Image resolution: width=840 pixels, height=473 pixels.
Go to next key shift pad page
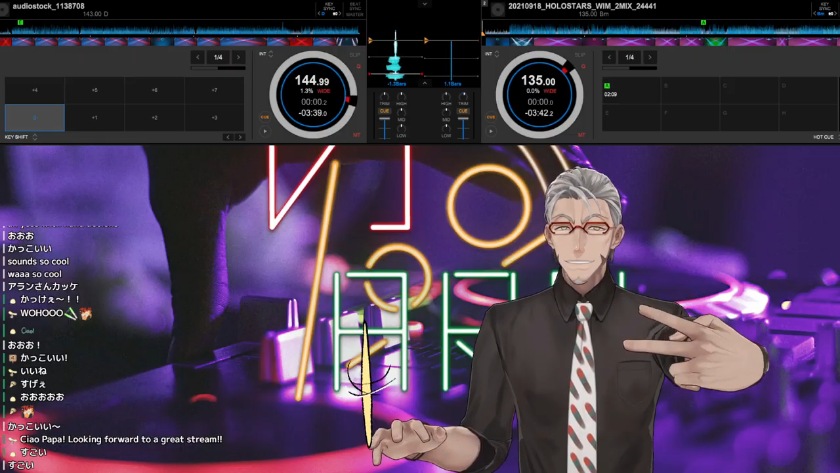point(240,137)
